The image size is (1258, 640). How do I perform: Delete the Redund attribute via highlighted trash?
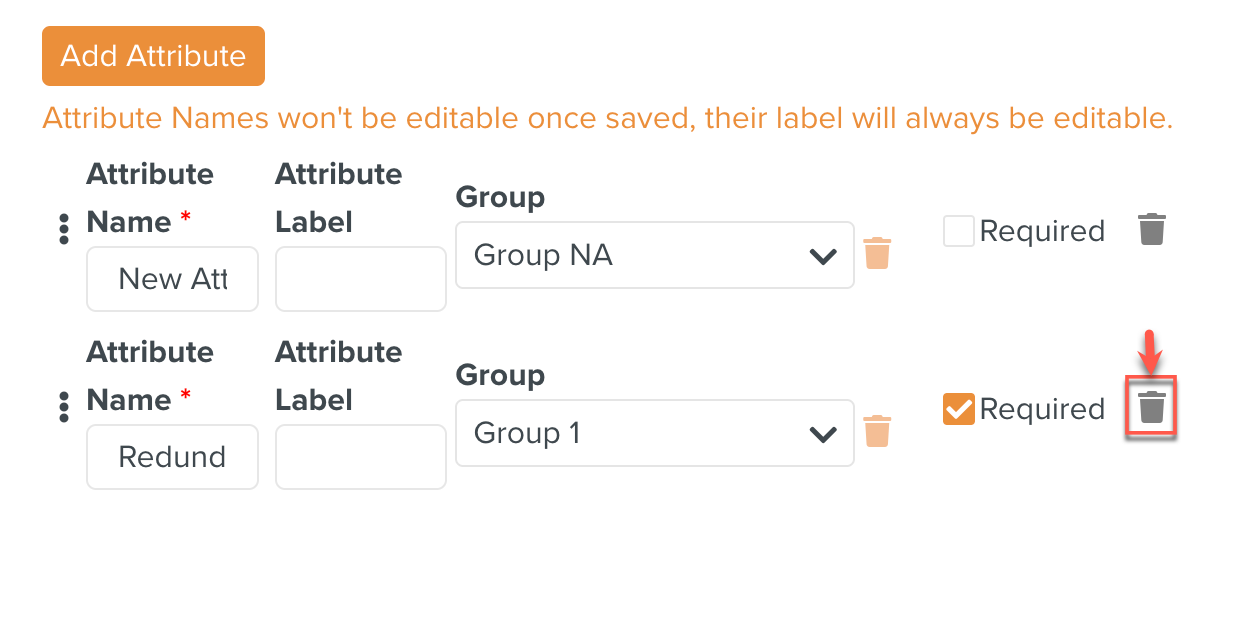pos(1152,407)
